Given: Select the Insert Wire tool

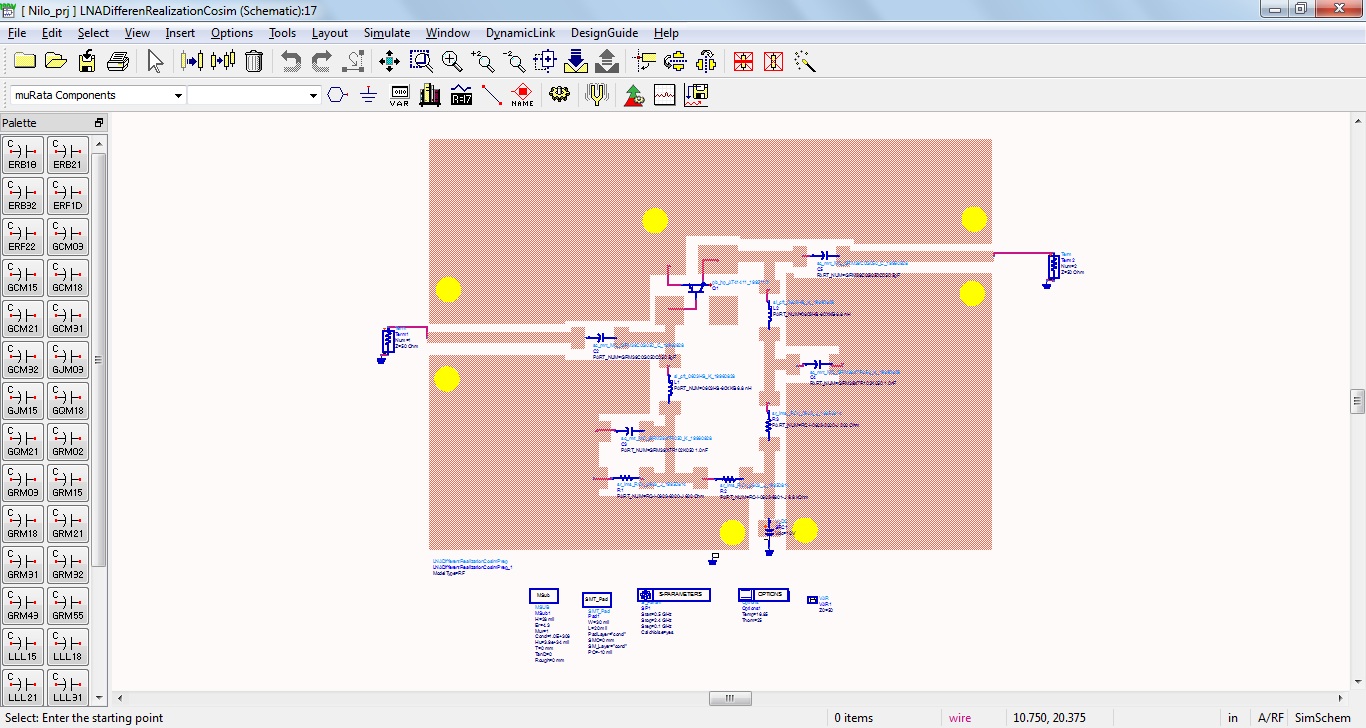Looking at the screenshot, I should tap(491, 95).
